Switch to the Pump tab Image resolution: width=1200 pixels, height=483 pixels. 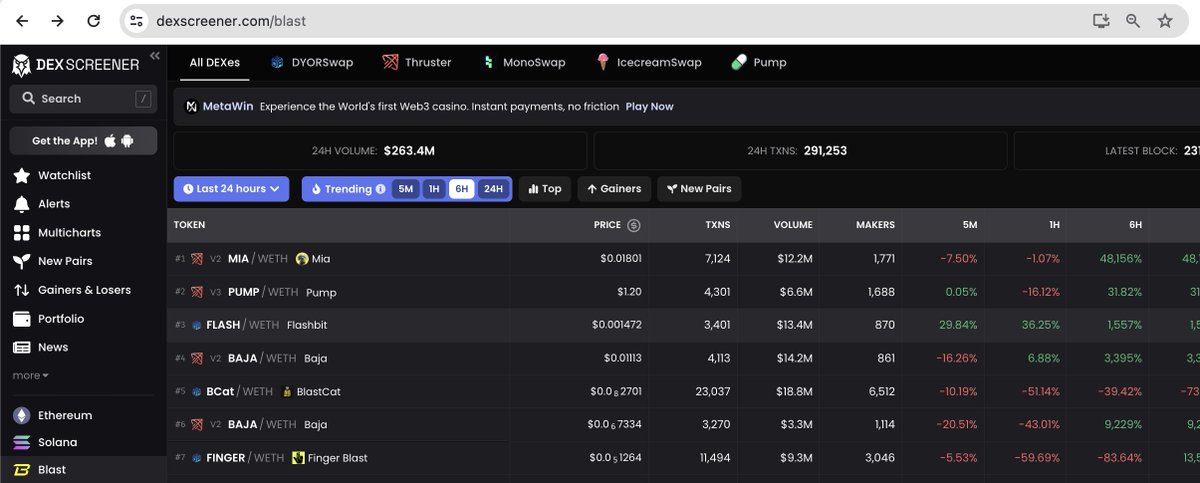pyautogui.click(x=759, y=62)
